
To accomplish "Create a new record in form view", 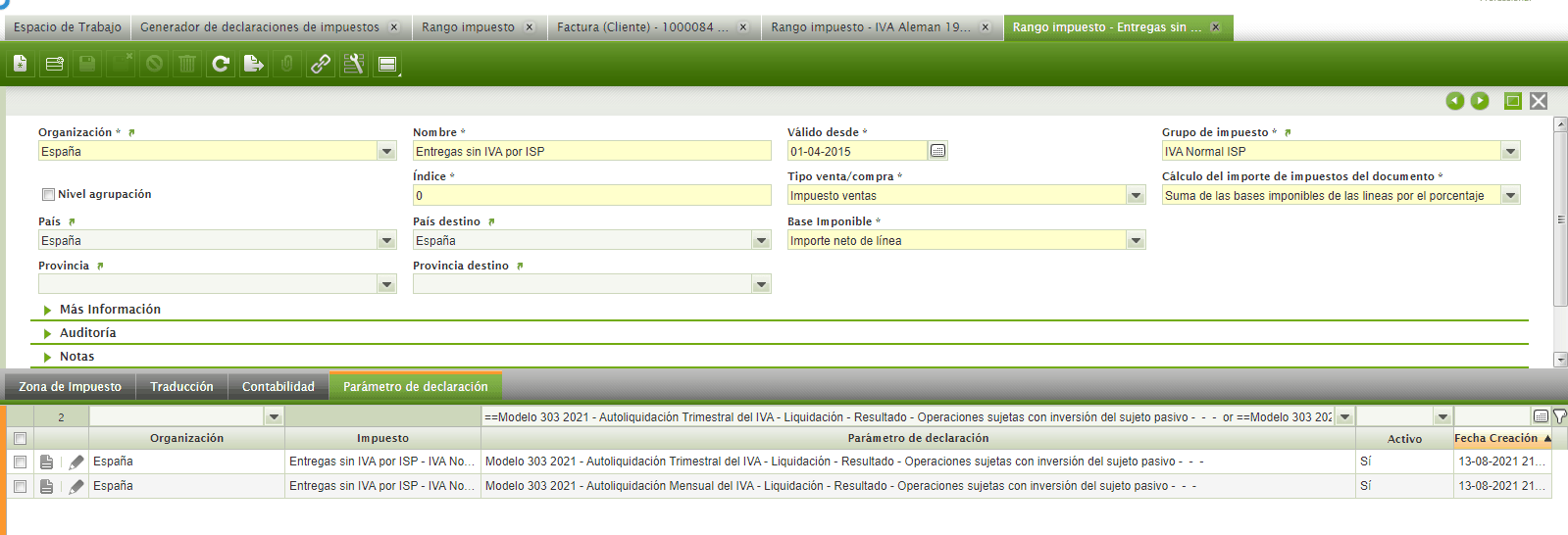I will 21,64.
